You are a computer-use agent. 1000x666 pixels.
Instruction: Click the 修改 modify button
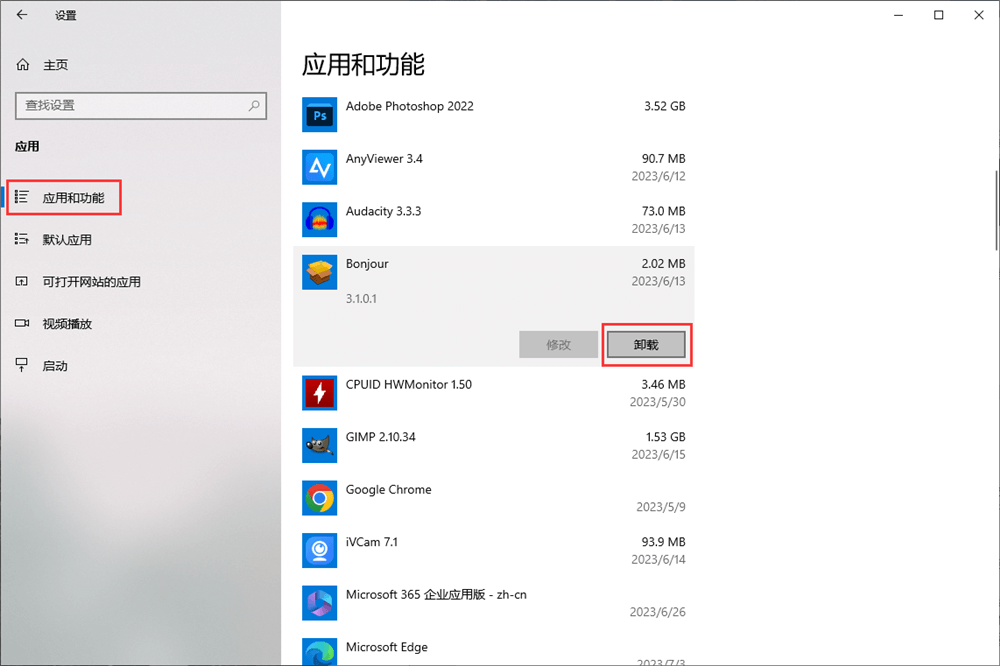tap(559, 344)
